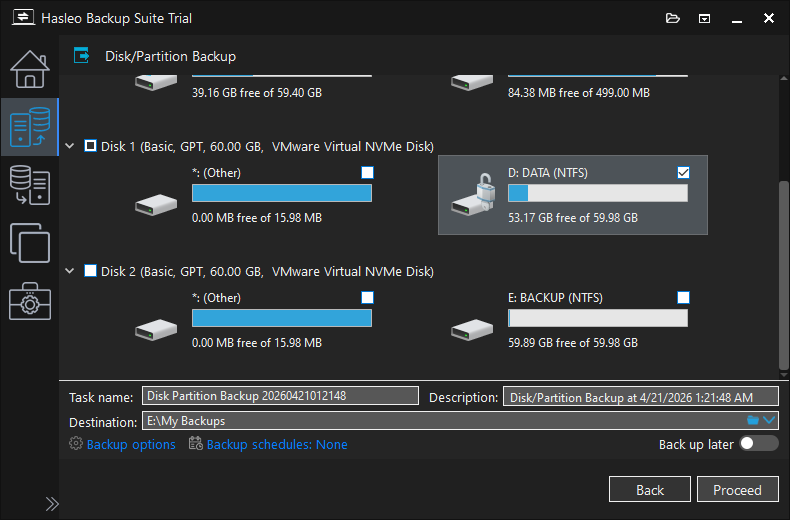790x520 pixels.
Task: Click the Task name input field
Action: coord(280,396)
